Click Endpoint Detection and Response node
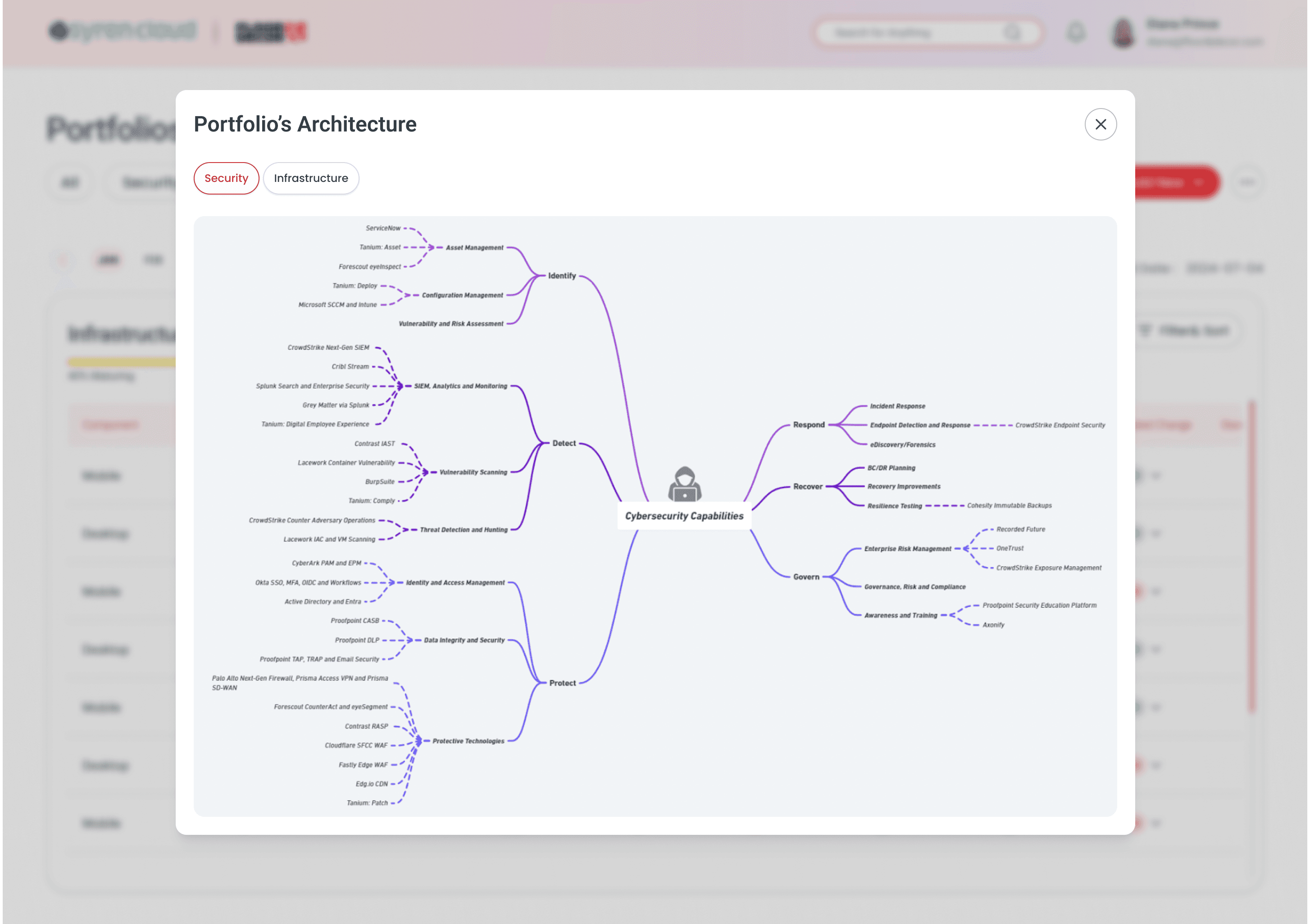The height and width of the screenshot is (924, 1310). point(920,425)
